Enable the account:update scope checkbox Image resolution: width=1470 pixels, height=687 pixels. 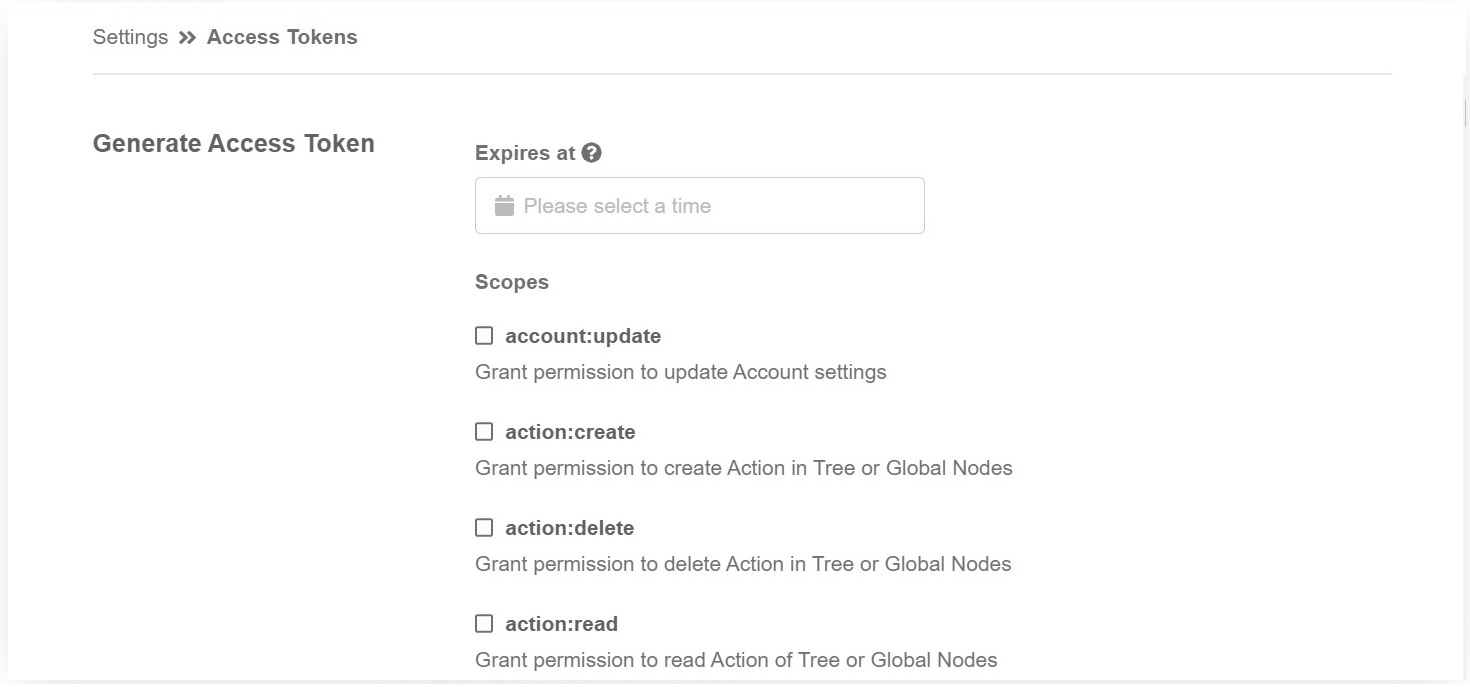point(484,336)
